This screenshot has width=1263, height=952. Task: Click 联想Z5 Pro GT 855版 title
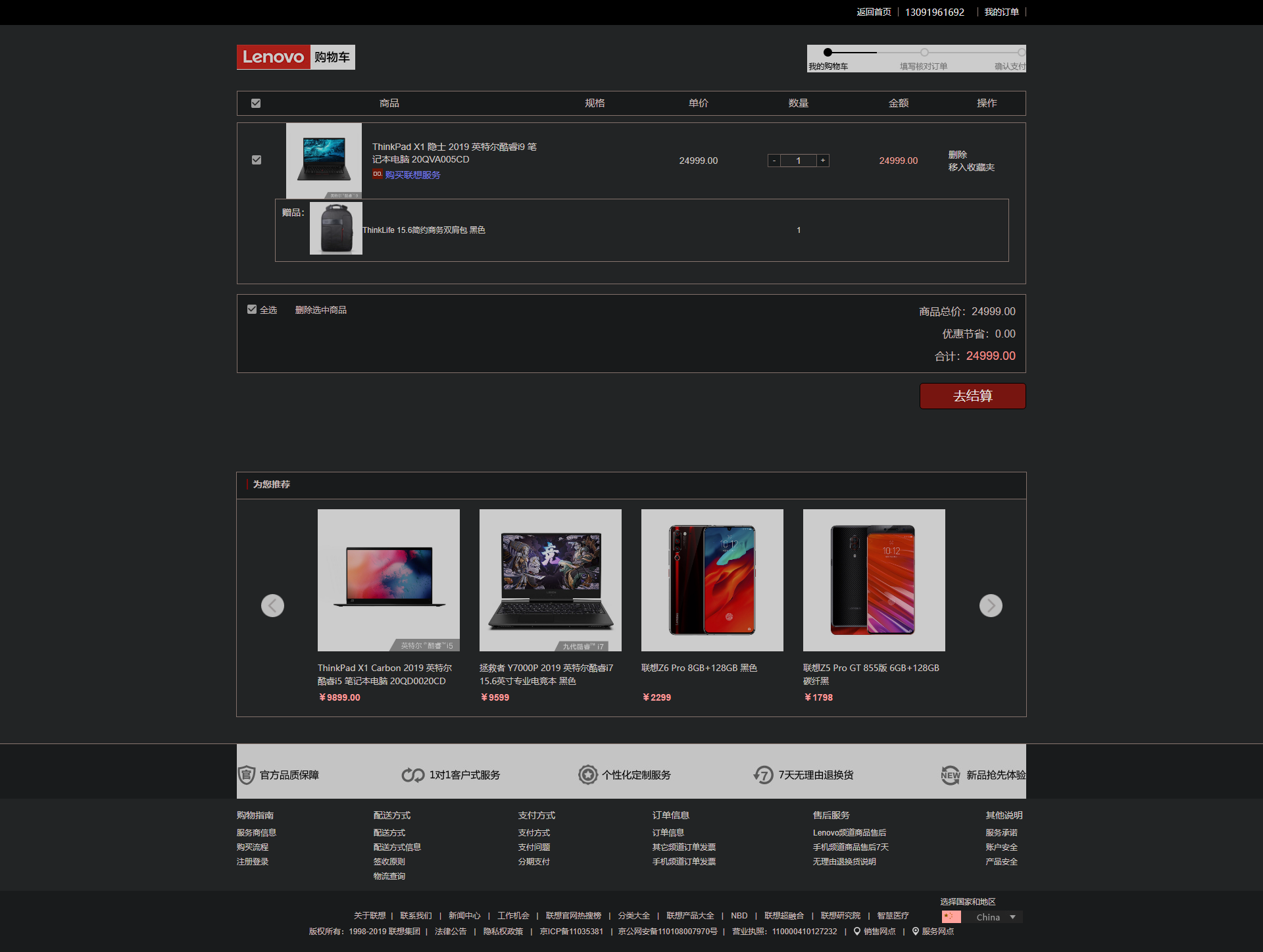point(871,674)
